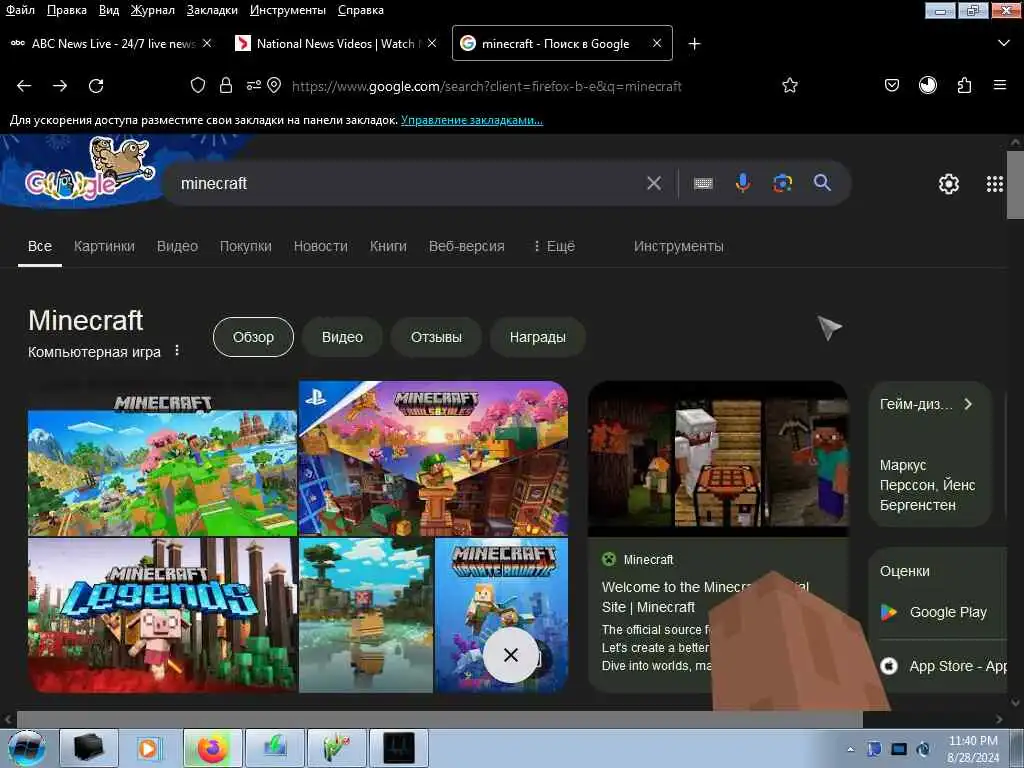Screen dimensions: 1024x768
Task: Bookmark this page with star
Action: click(x=790, y=86)
